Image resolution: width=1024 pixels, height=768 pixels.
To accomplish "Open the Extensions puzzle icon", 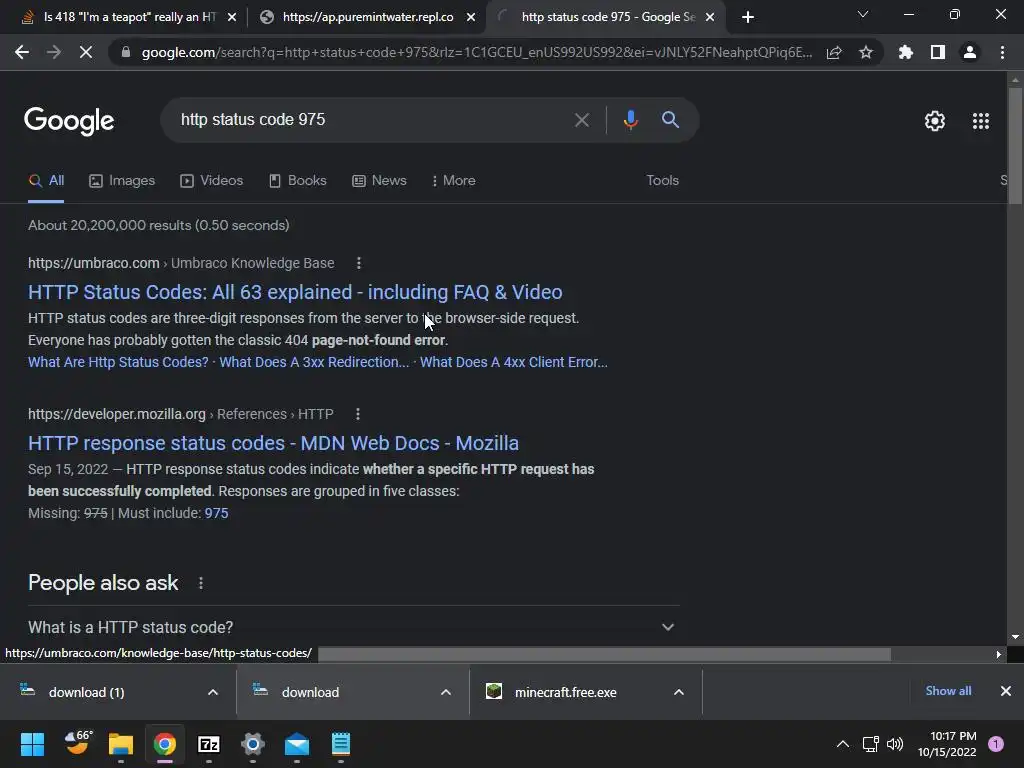I will (x=906, y=52).
